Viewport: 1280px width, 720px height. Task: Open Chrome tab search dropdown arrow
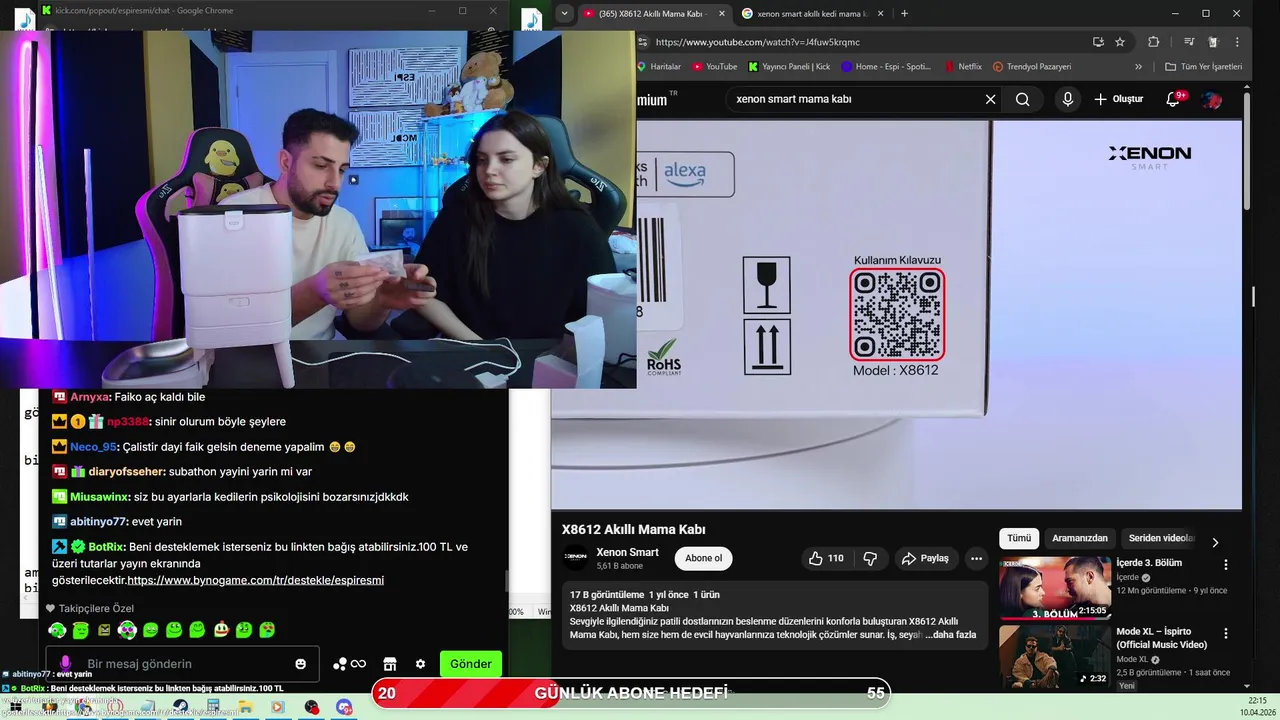(x=565, y=13)
